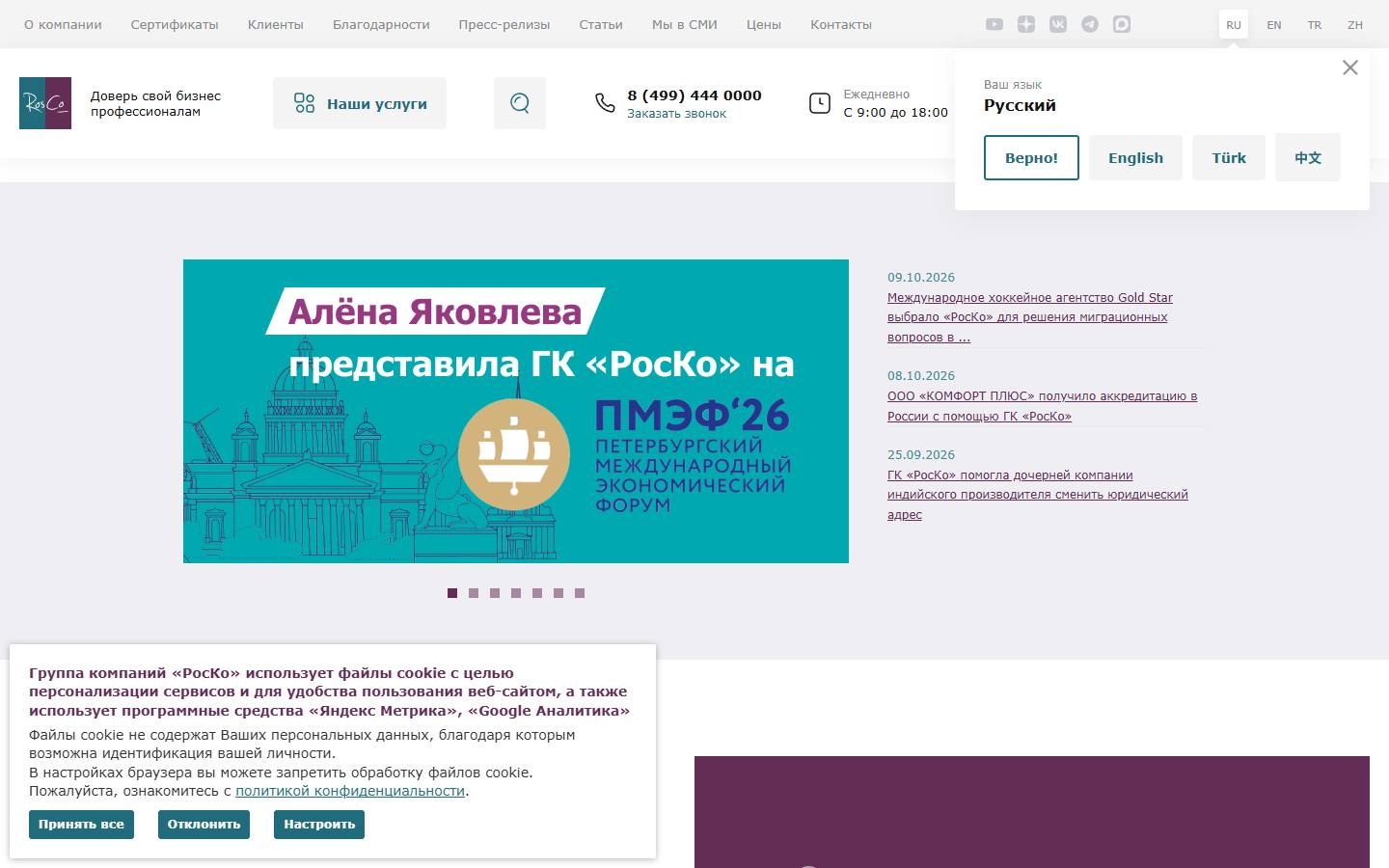The image size is (1389, 868).
Task: Open the Dzen social icon
Action: click(1026, 24)
